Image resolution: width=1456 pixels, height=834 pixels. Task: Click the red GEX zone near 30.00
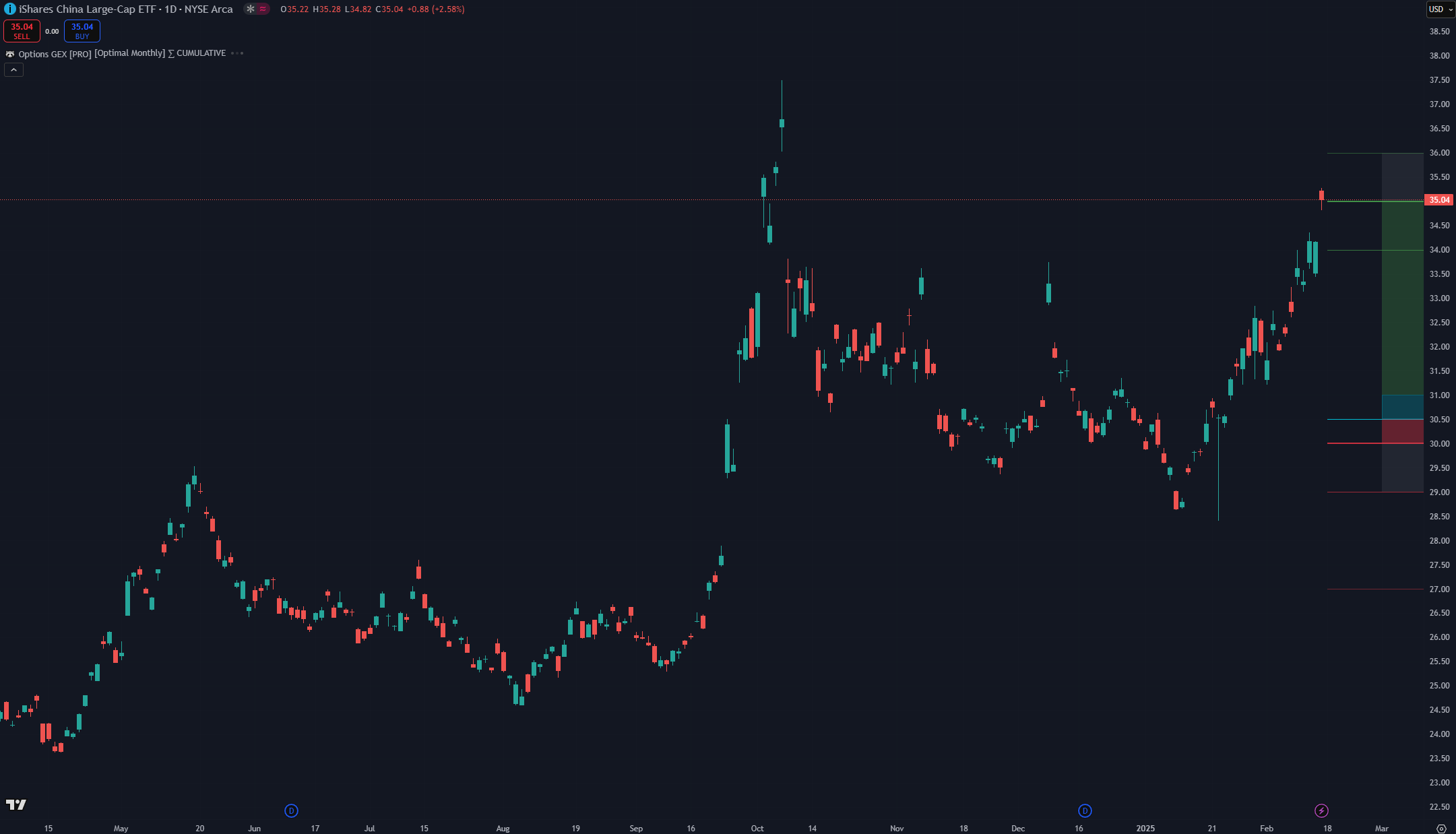point(1402,431)
